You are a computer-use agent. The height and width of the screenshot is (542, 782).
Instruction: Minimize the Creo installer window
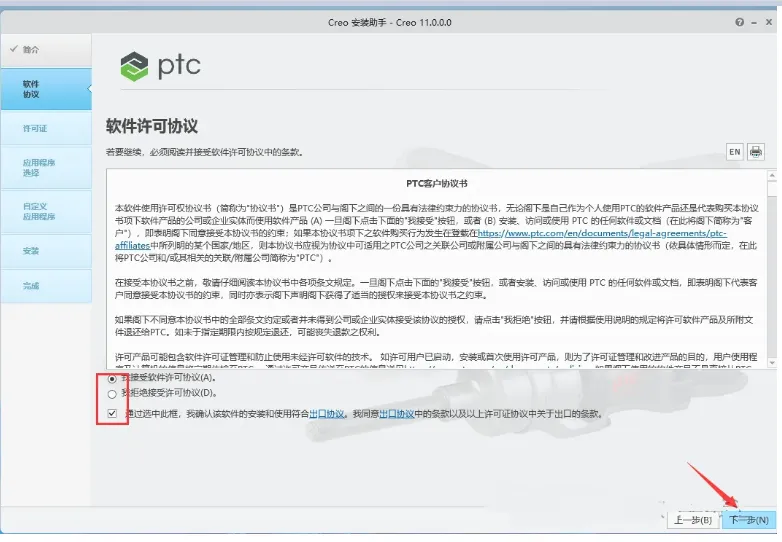[754, 22]
